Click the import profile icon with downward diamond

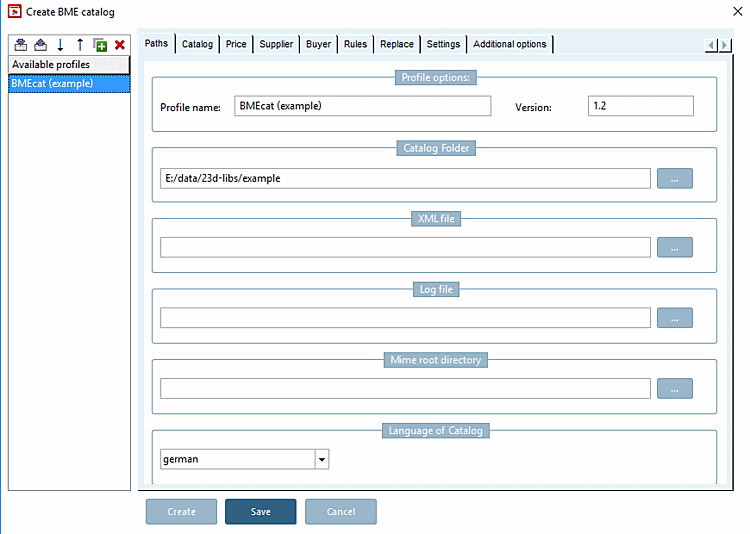click(x=21, y=45)
